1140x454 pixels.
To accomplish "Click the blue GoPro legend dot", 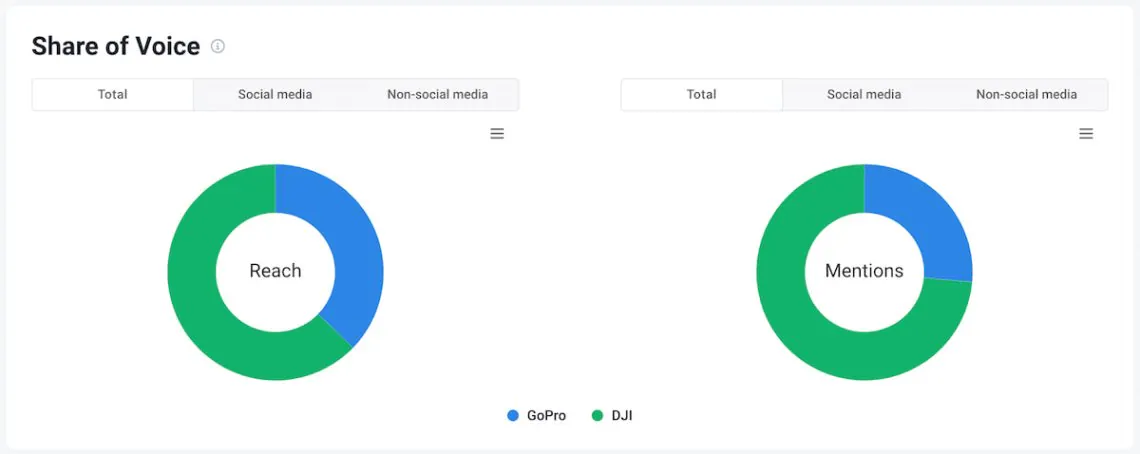I will tap(513, 415).
